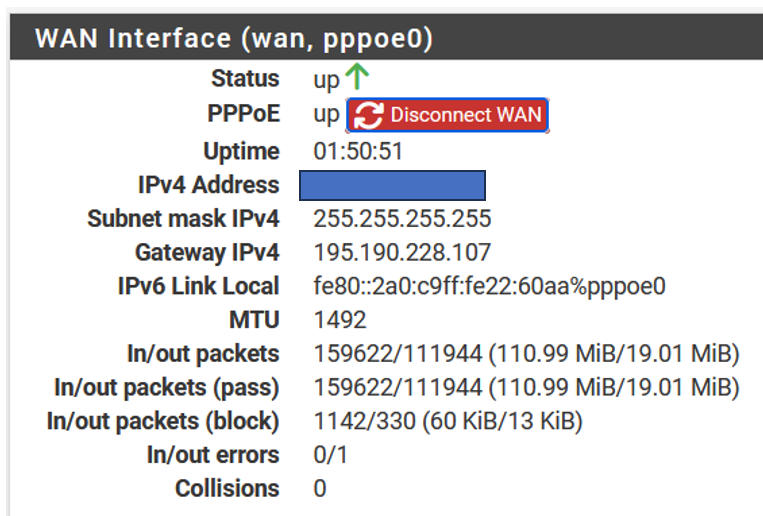Screen dimensions: 763x516
Task: Select the blue redacted IPv4 address box
Action: [x=392, y=186]
